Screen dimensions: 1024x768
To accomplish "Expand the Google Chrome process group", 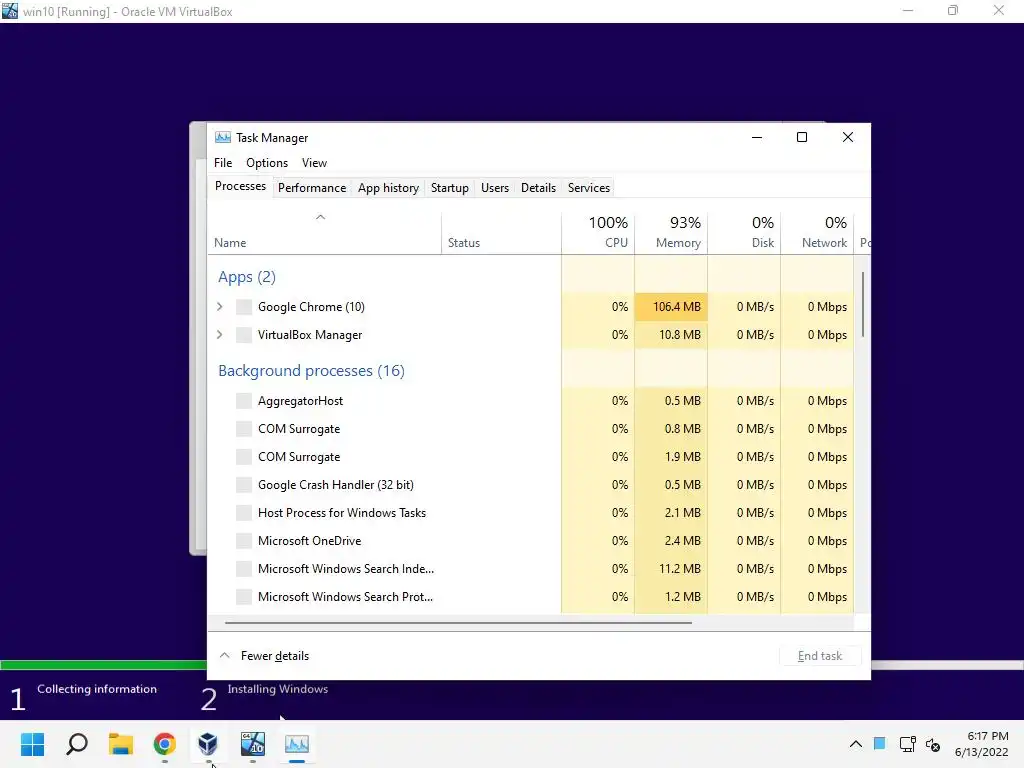I will 219,307.
